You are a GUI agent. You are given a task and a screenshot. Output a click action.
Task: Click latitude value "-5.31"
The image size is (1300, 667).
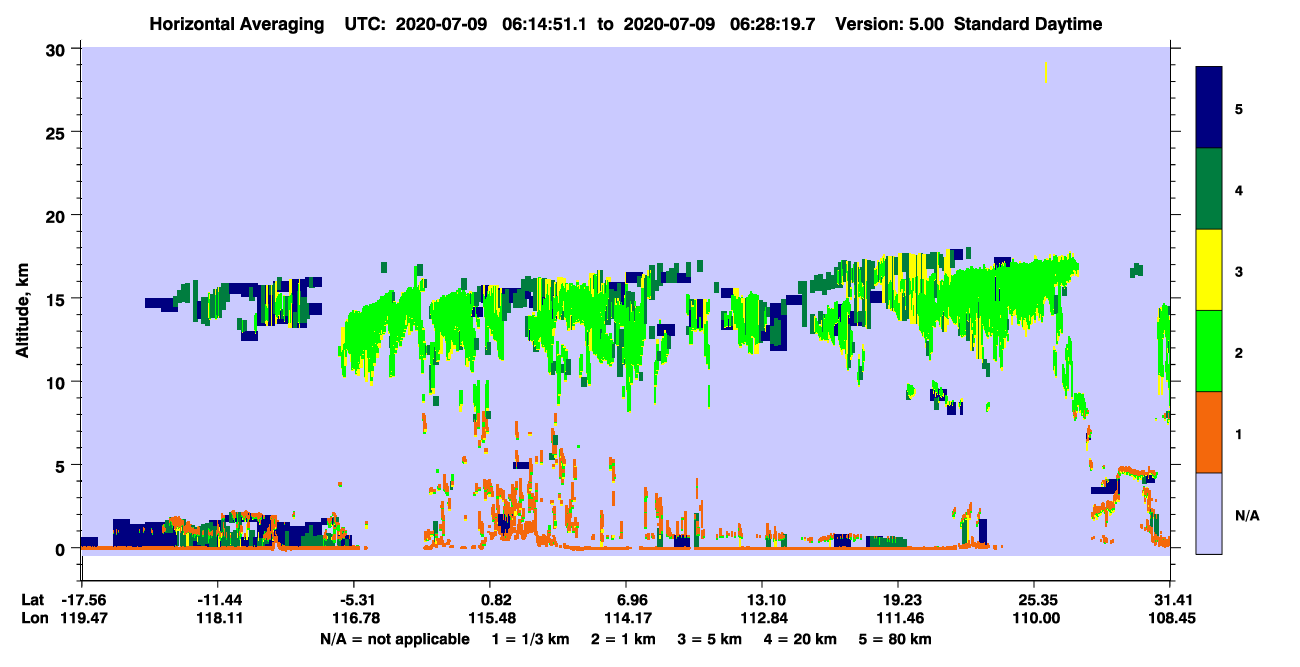coord(356,600)
